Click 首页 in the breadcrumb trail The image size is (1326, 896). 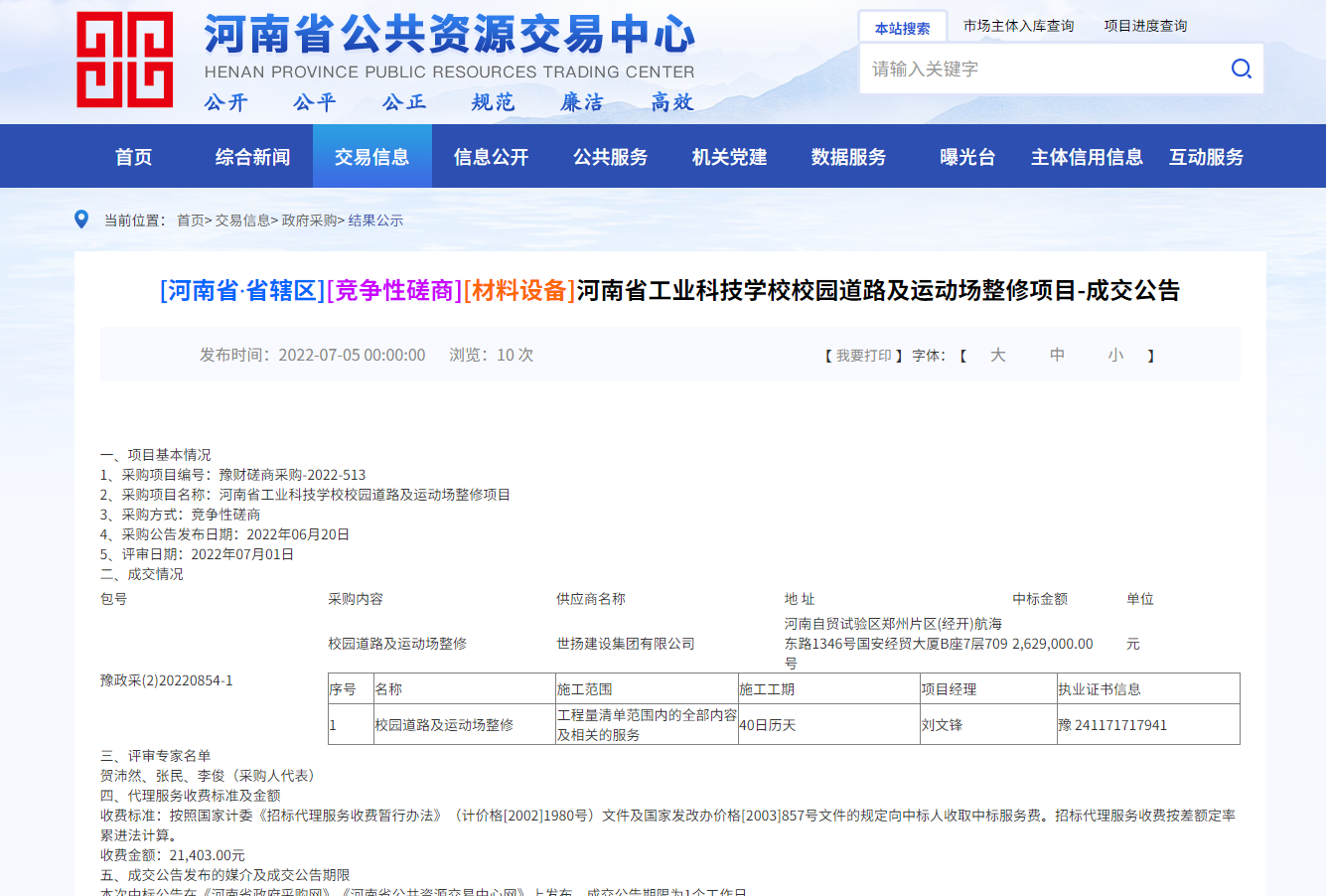(x=187, y=220)
